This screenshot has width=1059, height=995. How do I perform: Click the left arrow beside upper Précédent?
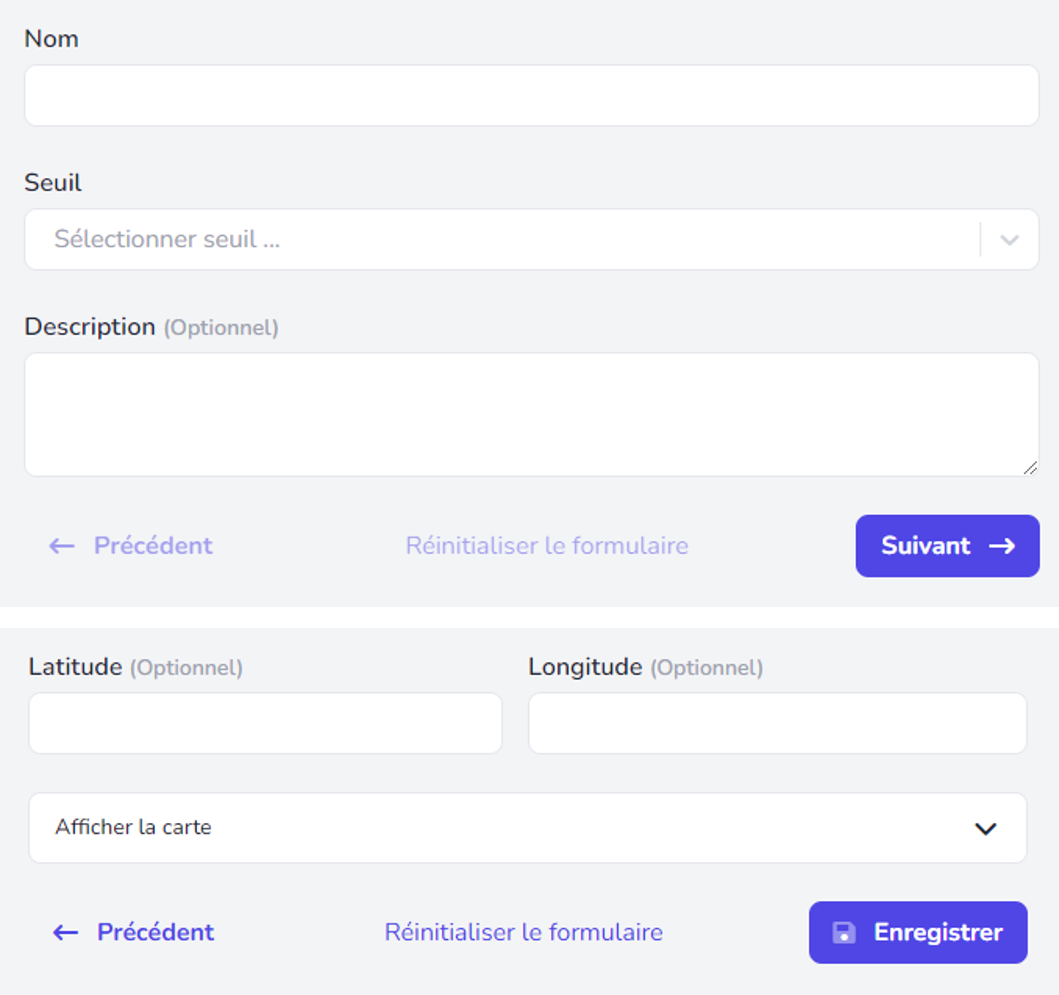[62, 546]
